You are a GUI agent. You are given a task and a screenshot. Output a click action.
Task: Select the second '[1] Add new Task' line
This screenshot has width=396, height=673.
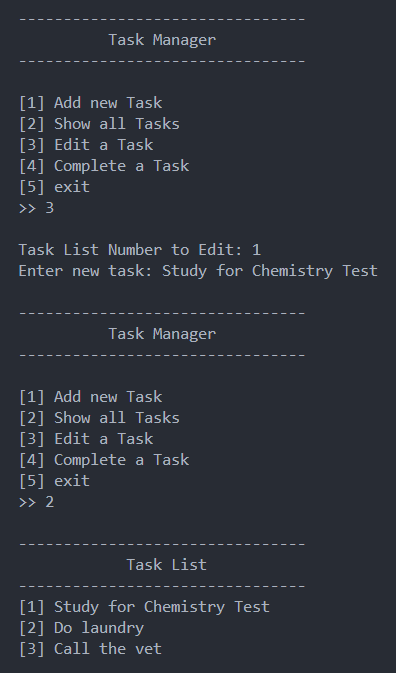tap(91, 397)
